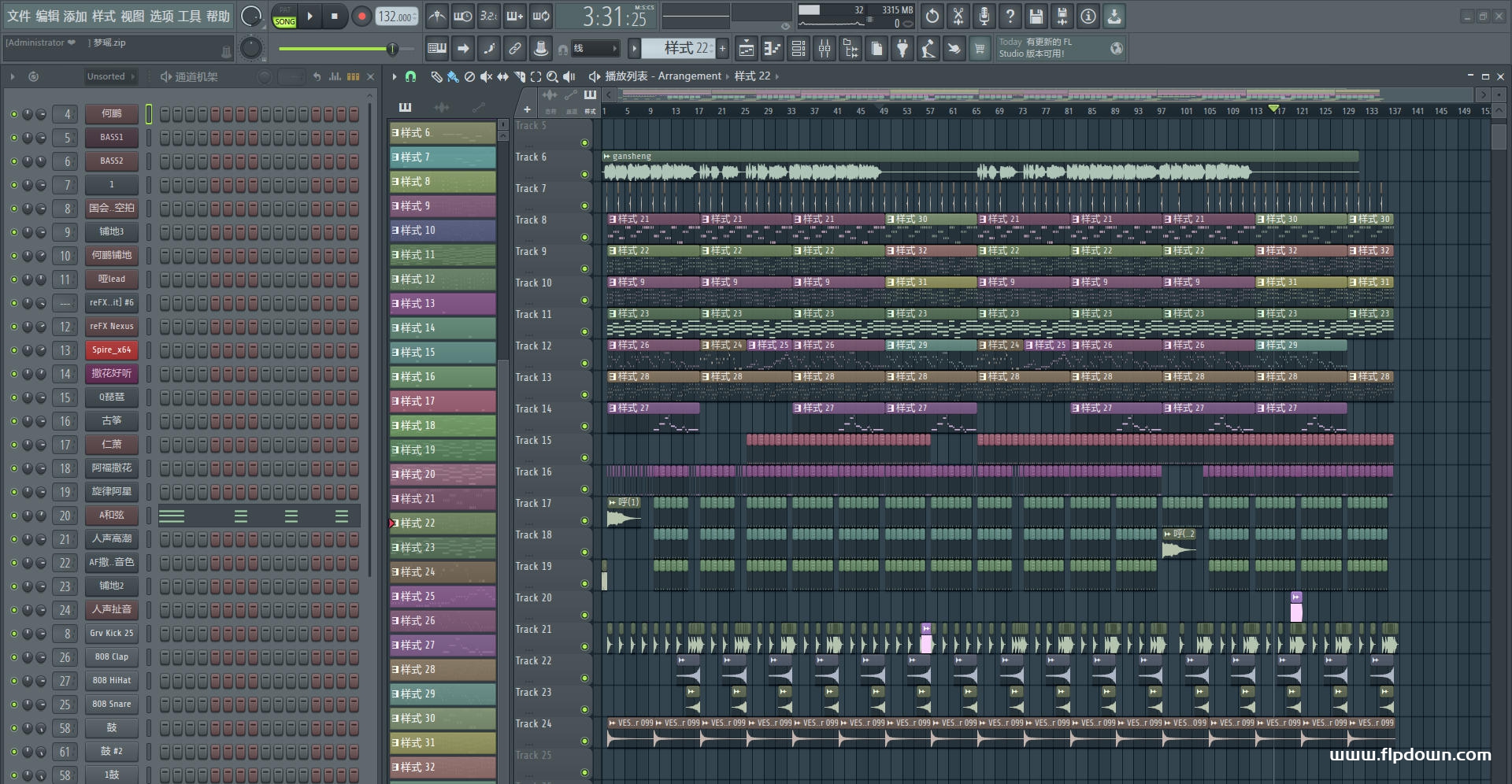Select the 样式 15 pattern in picker

coord(443,352)
